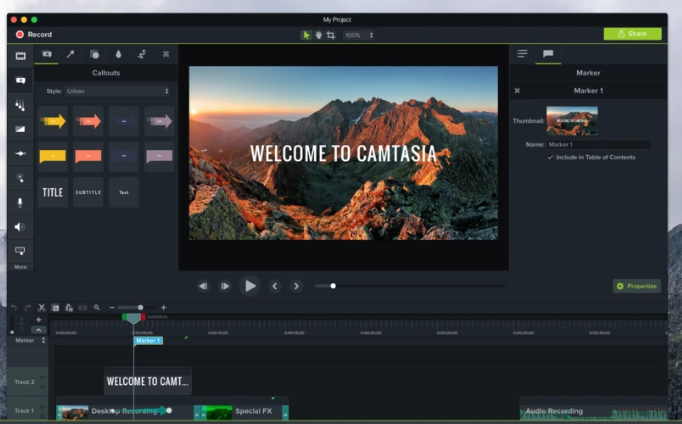Open the Transitions panel in the sidebar
682x424 pixels.
point(20,129)
